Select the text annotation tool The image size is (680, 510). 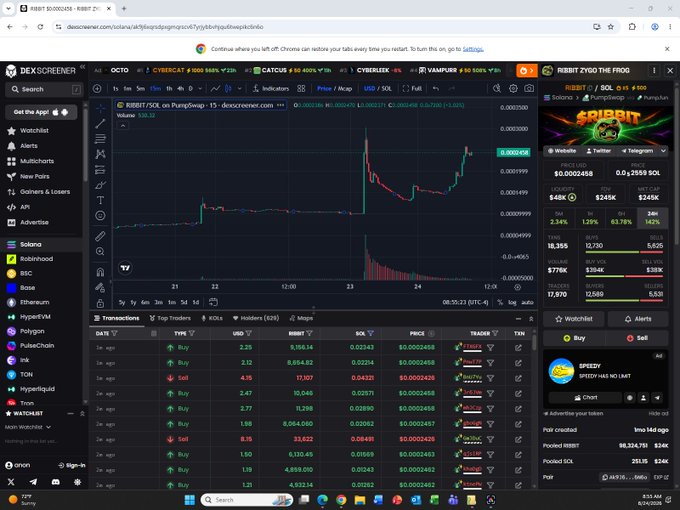pyautogui.click(x=100, y=200)
